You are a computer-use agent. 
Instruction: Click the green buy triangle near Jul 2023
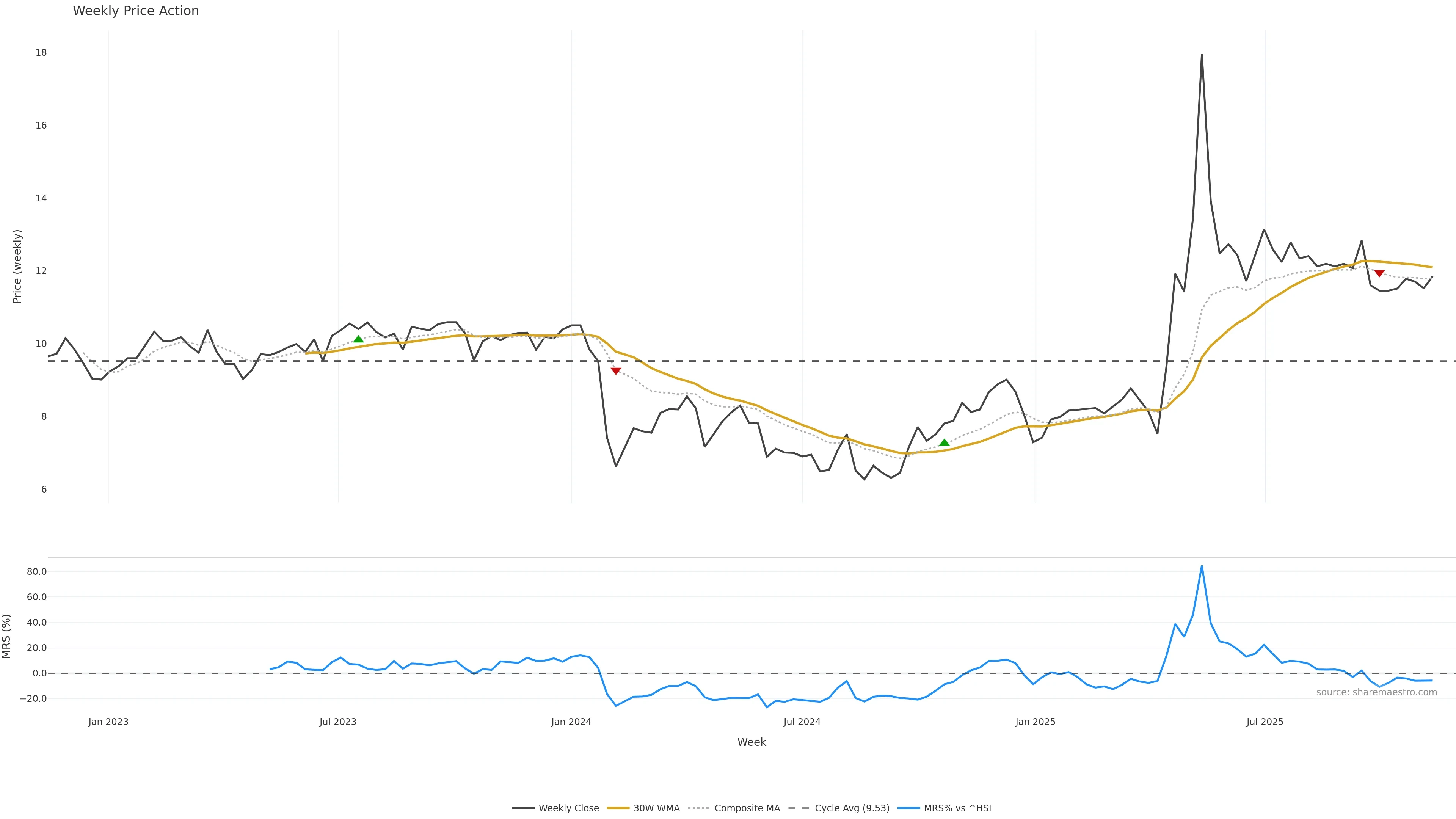[x=358, y=339]
